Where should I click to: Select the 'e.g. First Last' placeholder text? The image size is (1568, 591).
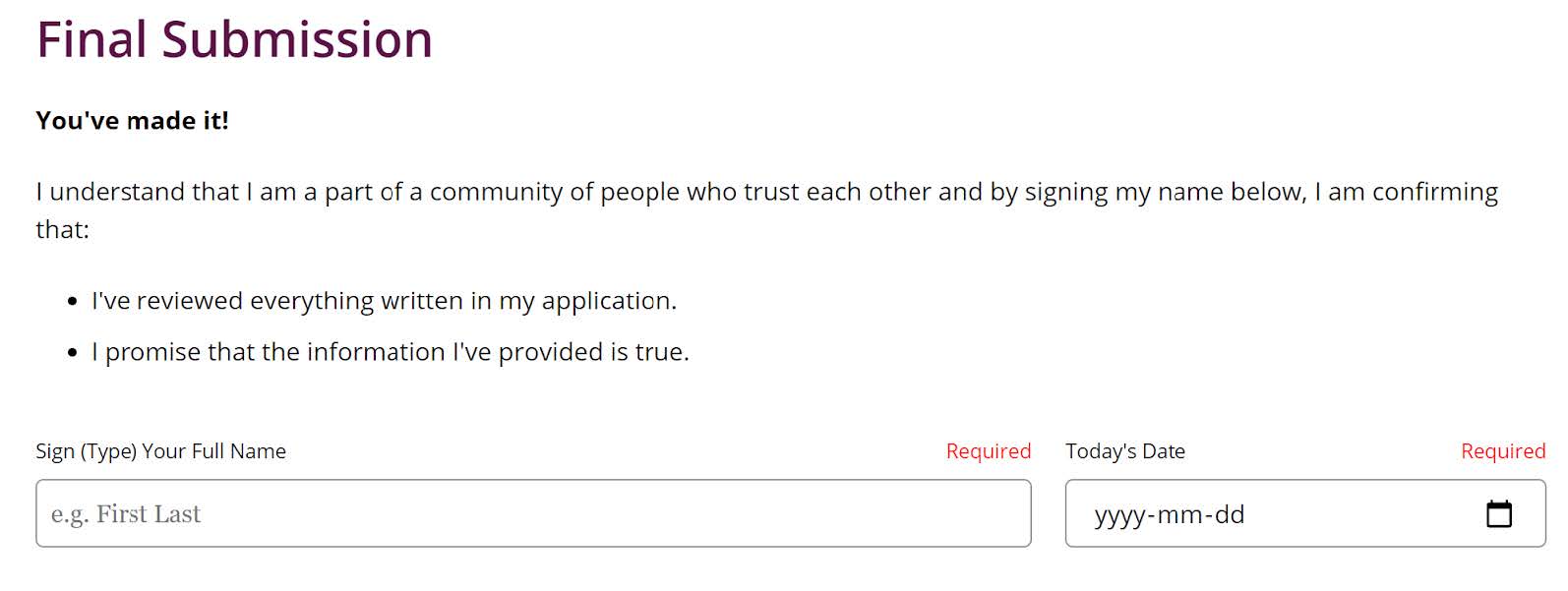pos(127,513)
